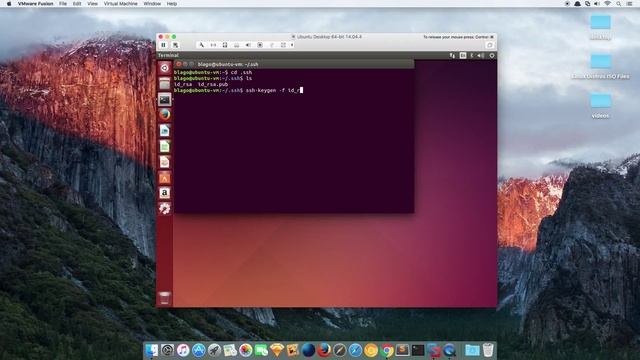640x360 pixels.
Task: Pause the virtual machine in VMware toolbar
Action: pyautogui.click(x=163, y=45)
